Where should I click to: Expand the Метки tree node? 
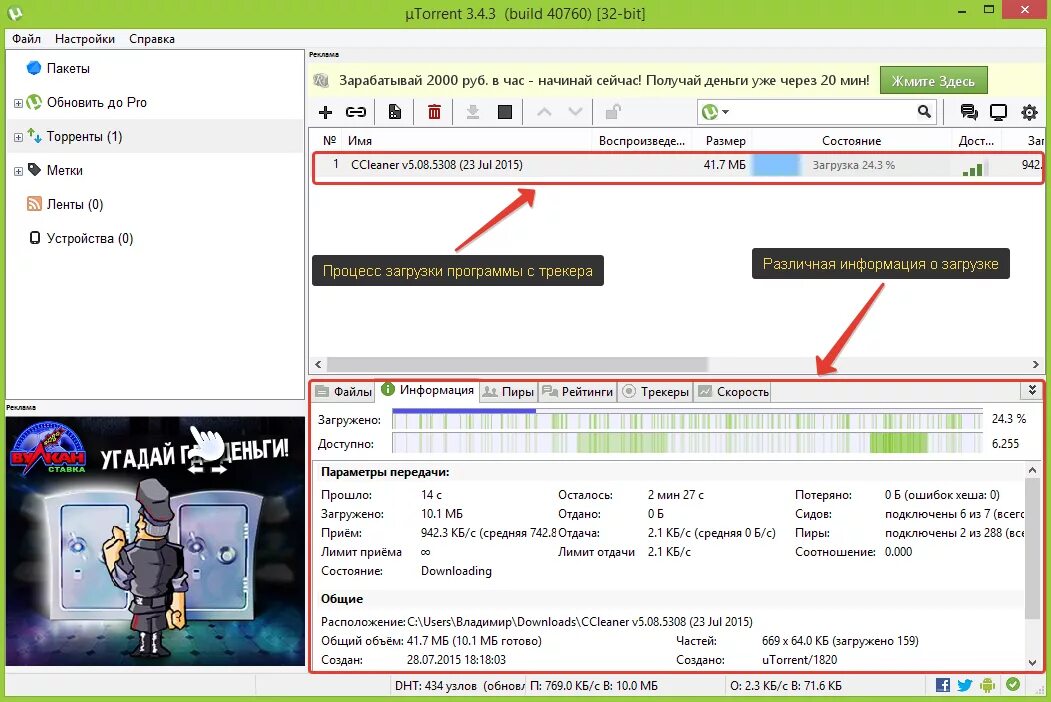[18, 172]
